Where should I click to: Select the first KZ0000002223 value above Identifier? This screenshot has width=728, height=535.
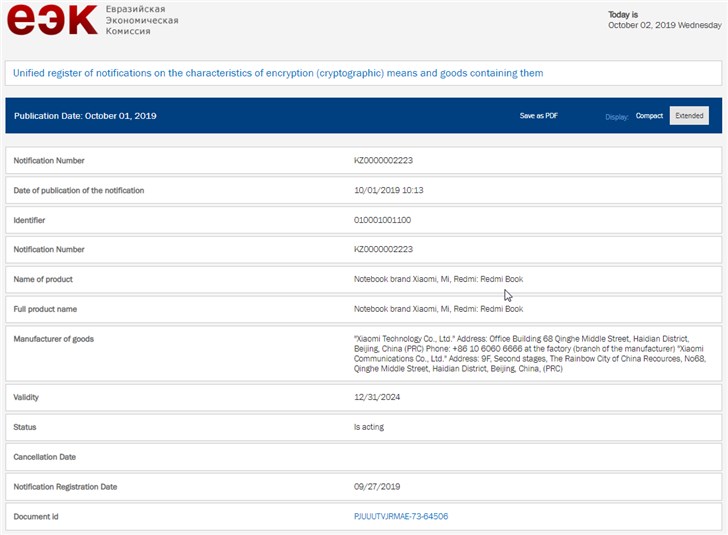383,160
